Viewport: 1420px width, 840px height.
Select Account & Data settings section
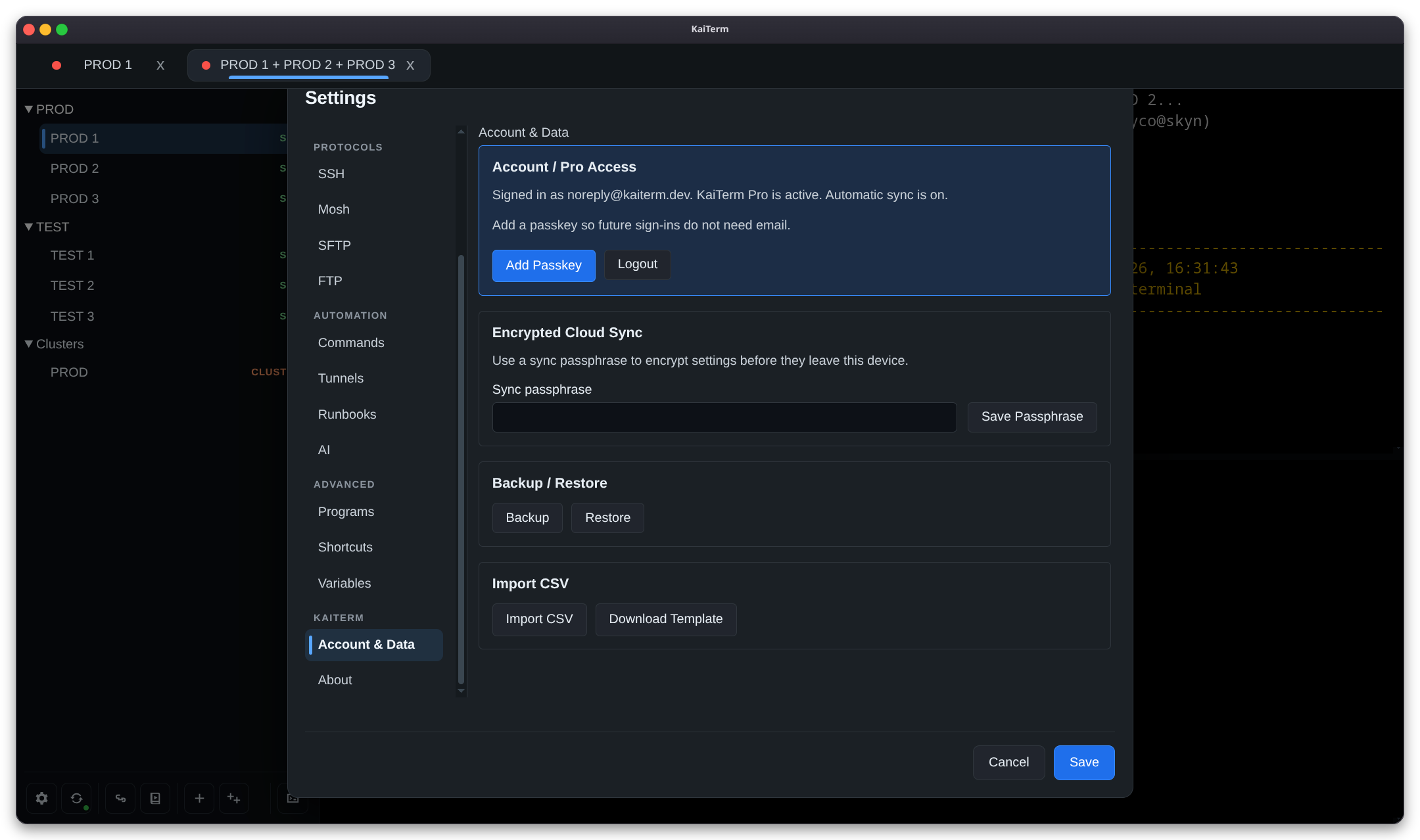pos(374,644)
